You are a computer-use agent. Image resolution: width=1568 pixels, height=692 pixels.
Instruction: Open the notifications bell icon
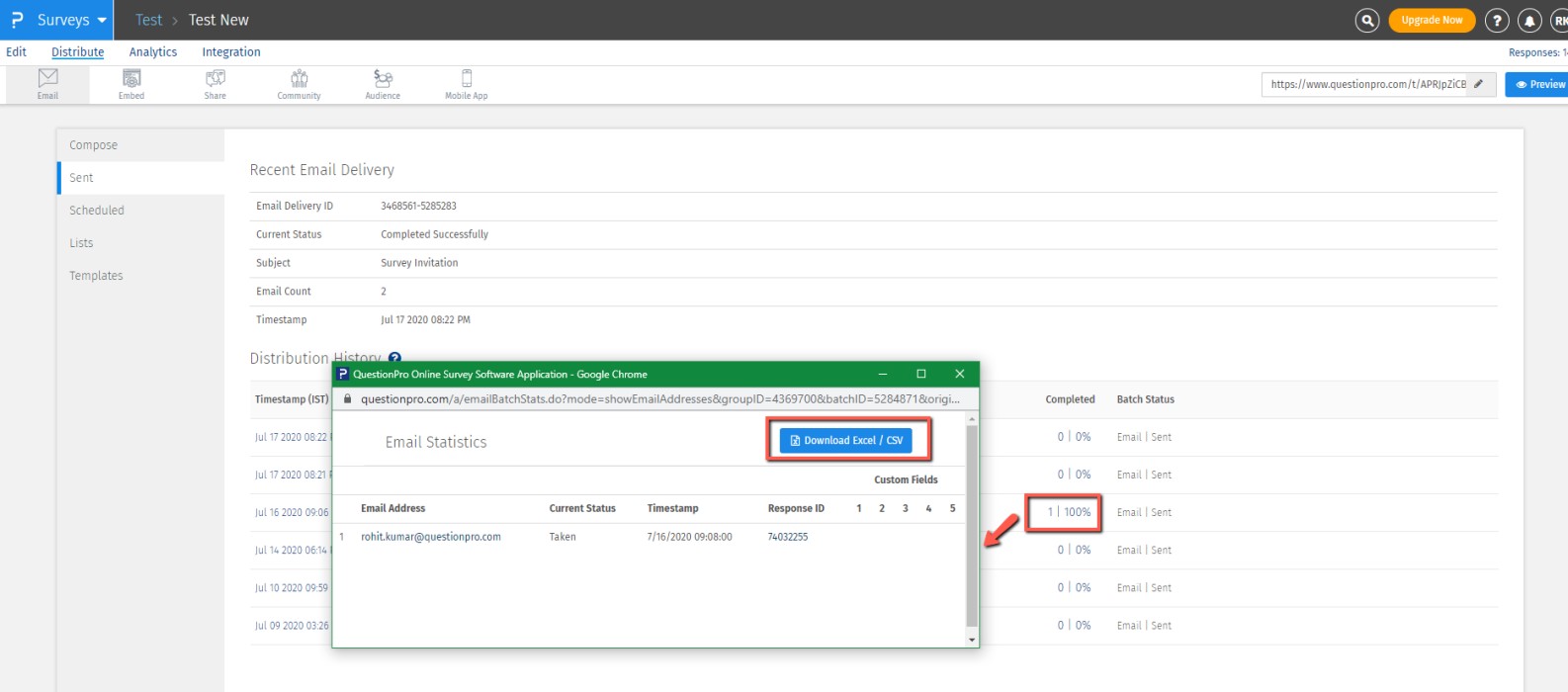pyautogui.click(x=1528, y=20)
